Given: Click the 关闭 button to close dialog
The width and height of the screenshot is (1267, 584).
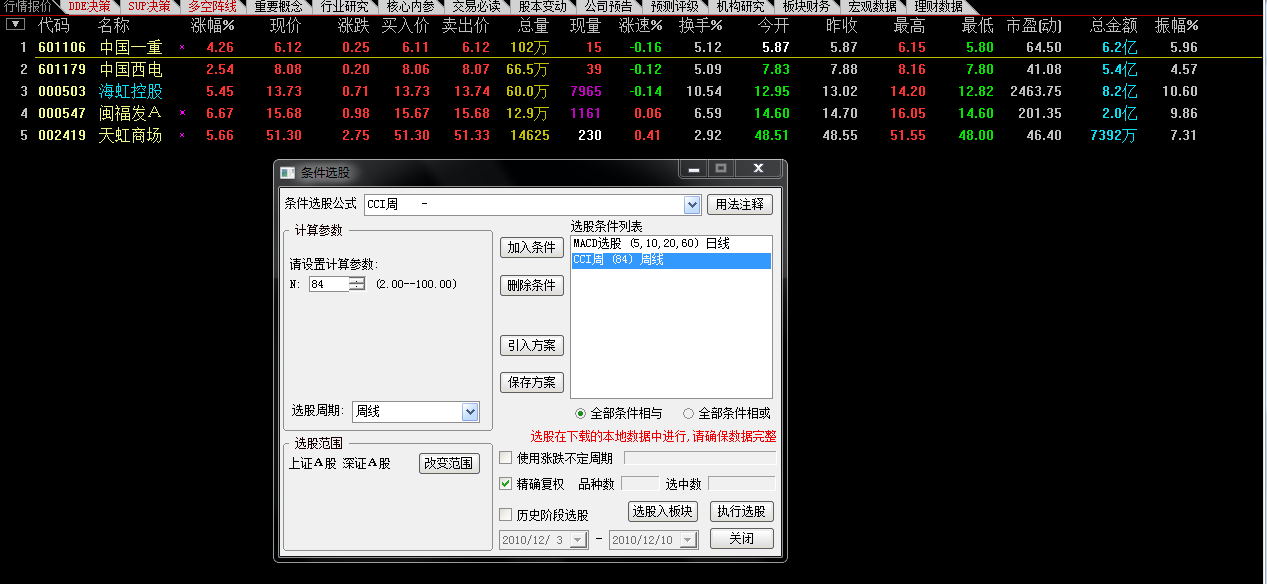Looking at the screenshot, I should 741,538.
